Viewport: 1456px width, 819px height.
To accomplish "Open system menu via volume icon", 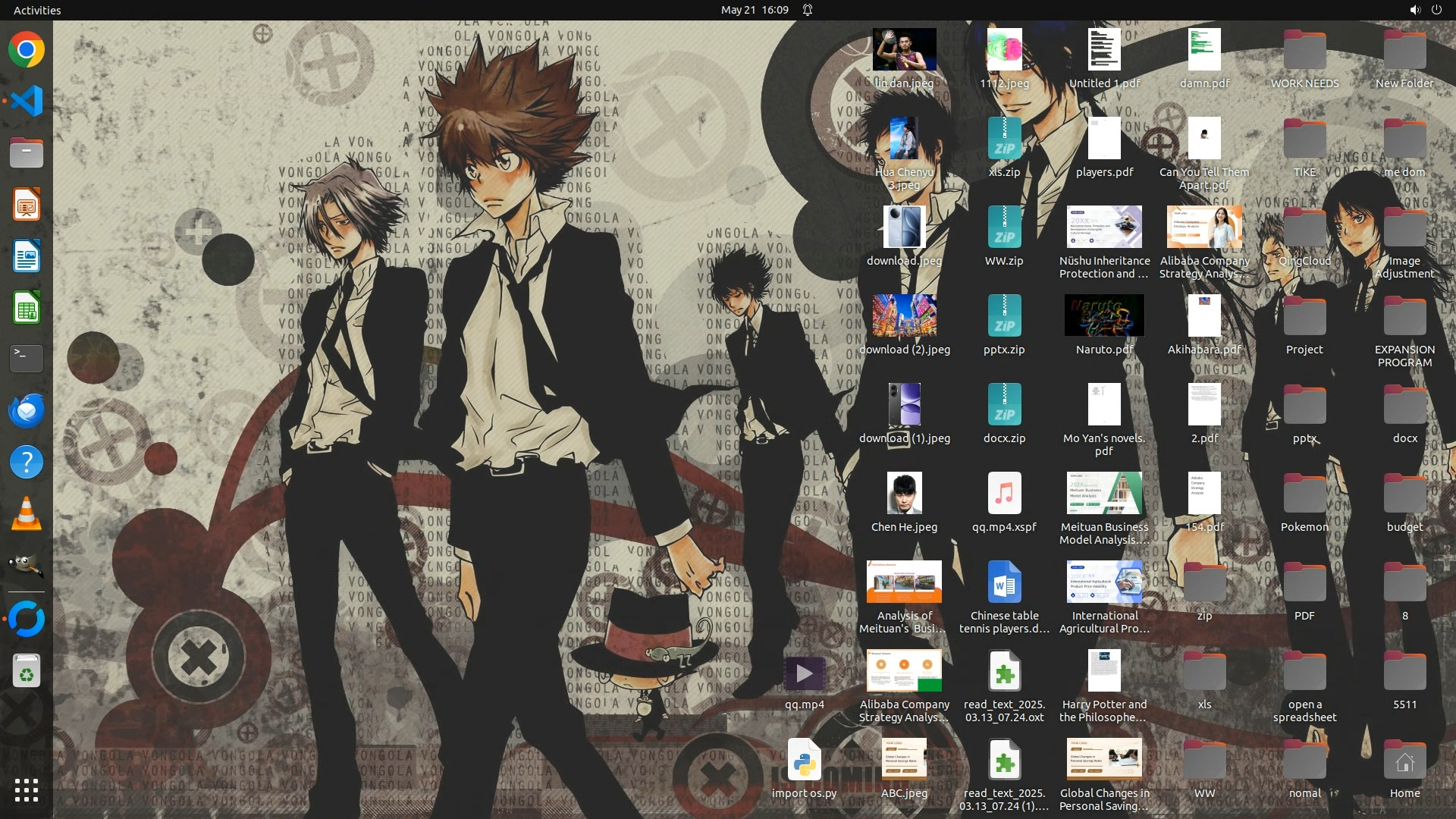I will pos(1414,10).
